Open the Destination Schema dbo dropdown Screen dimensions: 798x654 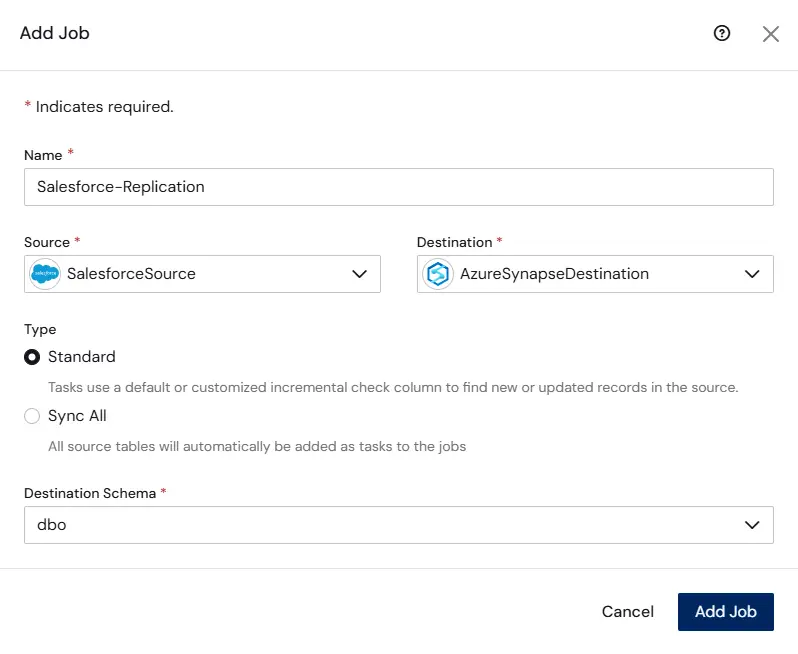(x=399, y=525)
